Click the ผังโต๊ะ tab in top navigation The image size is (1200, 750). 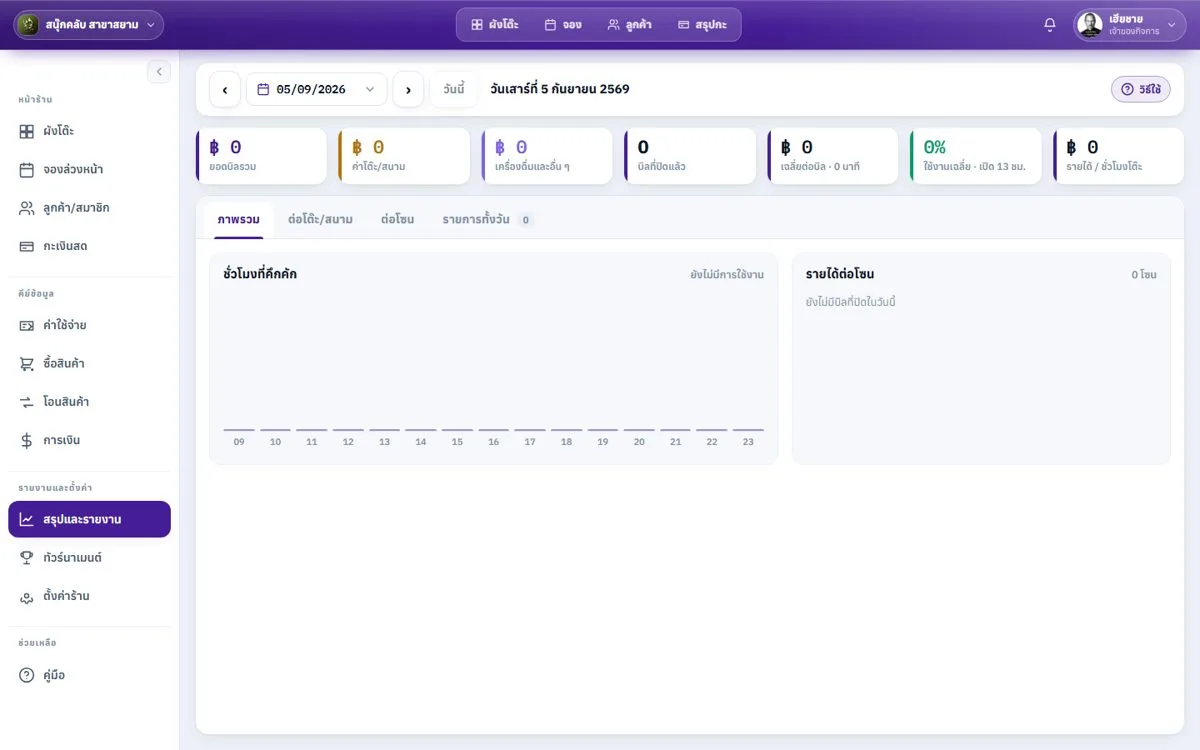[x=495, y=25]
